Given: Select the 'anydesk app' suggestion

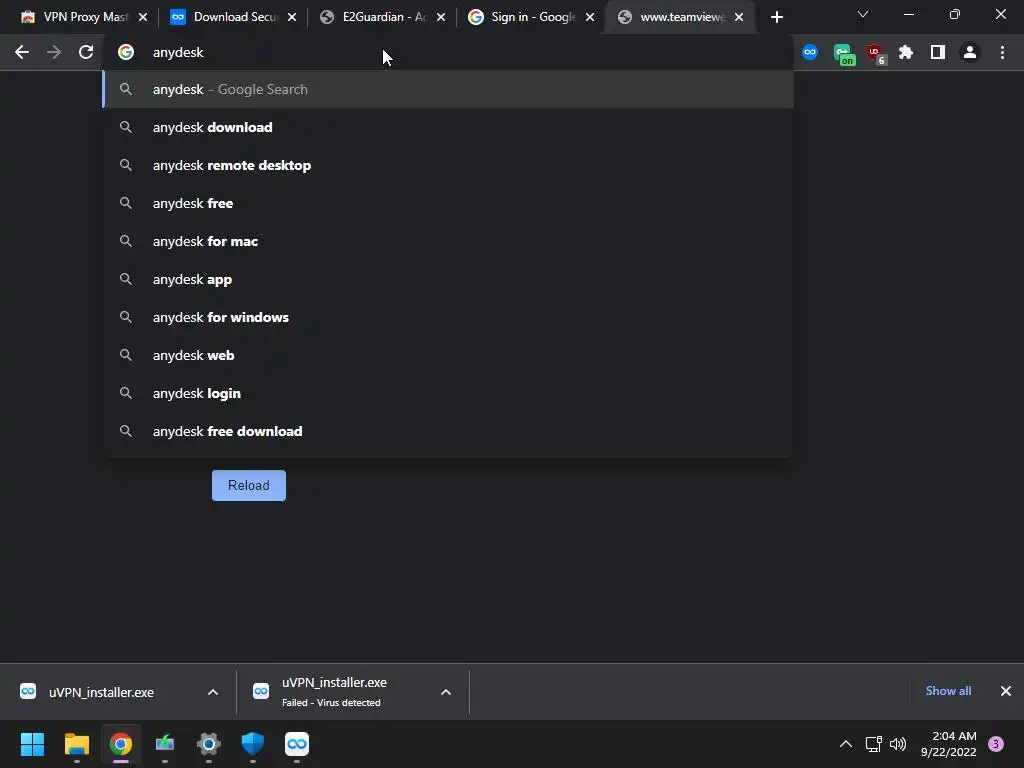Looking at the screenshot, I should coord(448,279).
